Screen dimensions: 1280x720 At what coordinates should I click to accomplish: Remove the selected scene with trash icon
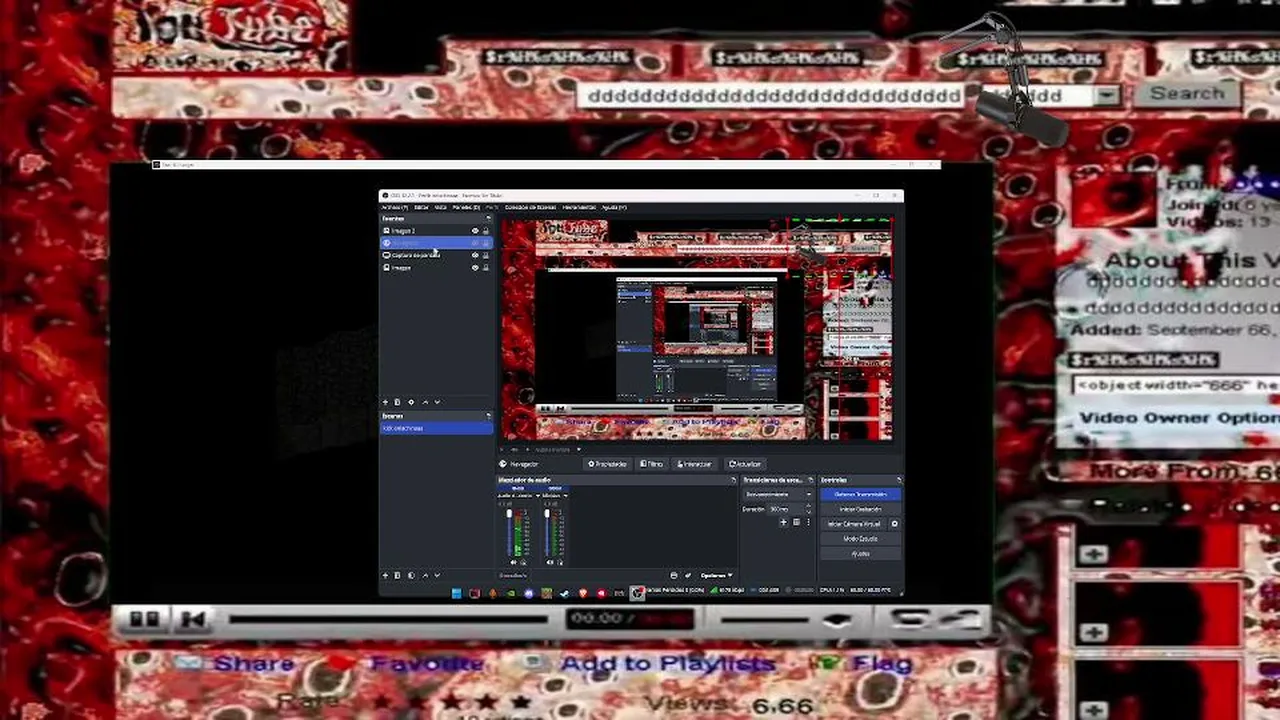point(397,575)
